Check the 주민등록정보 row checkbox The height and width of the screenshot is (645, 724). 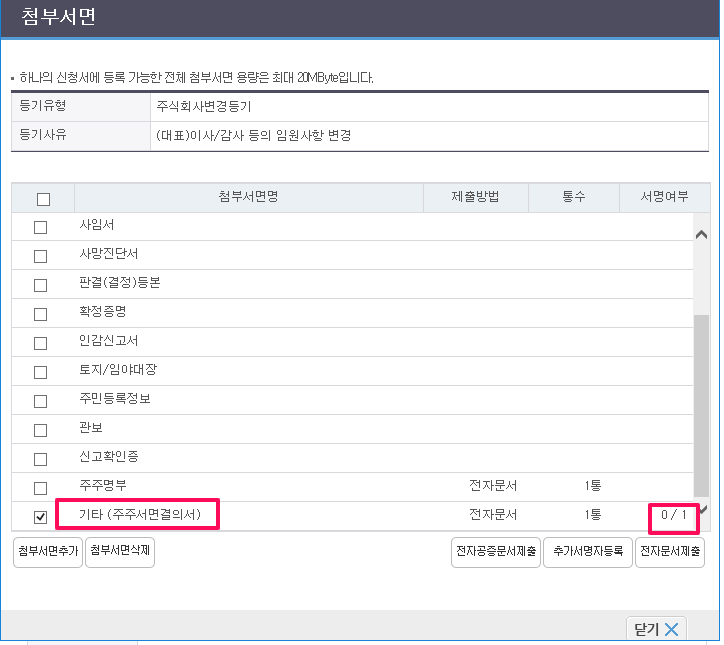41,401
